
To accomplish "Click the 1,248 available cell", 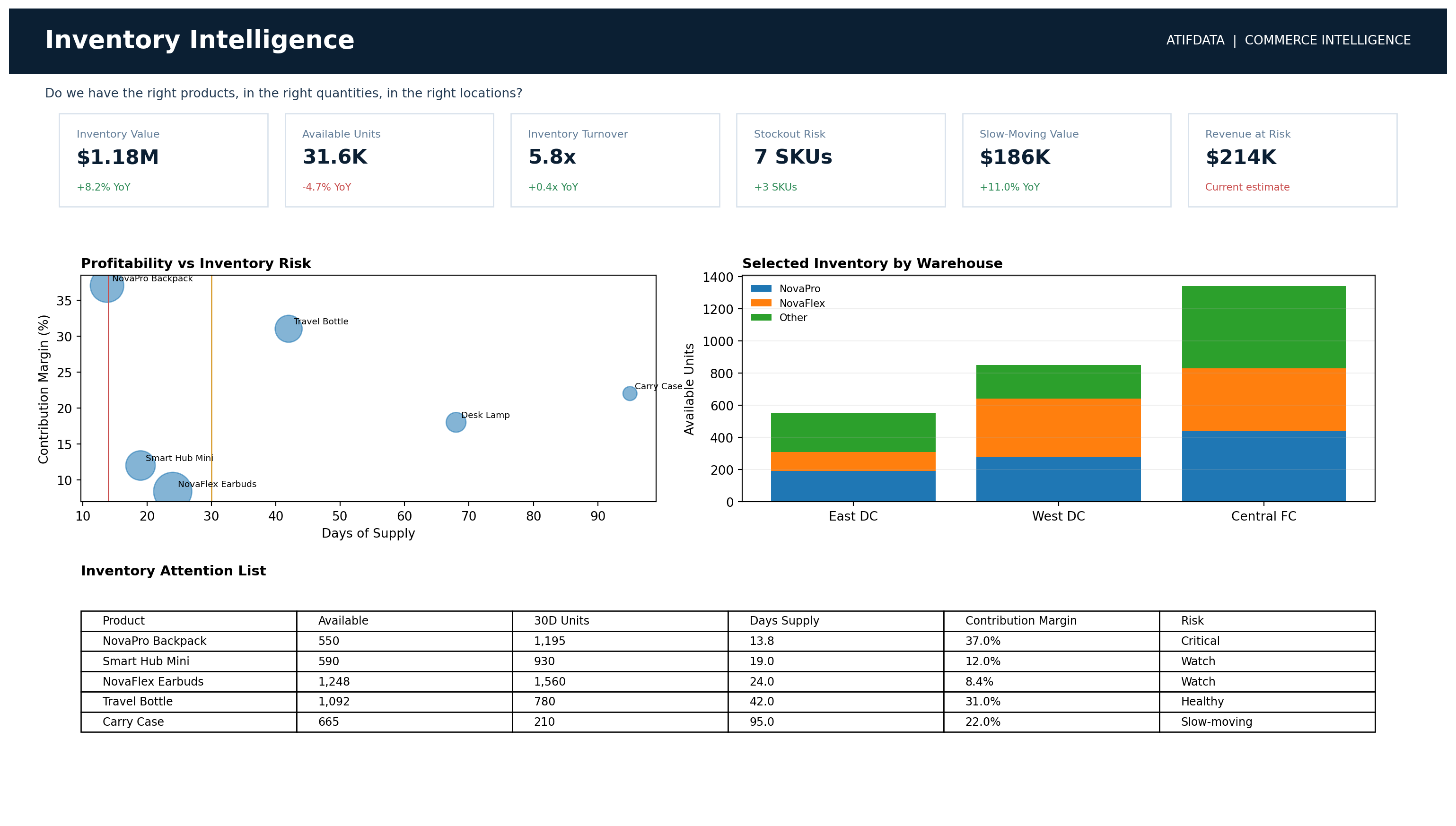I will pos(404,681).
